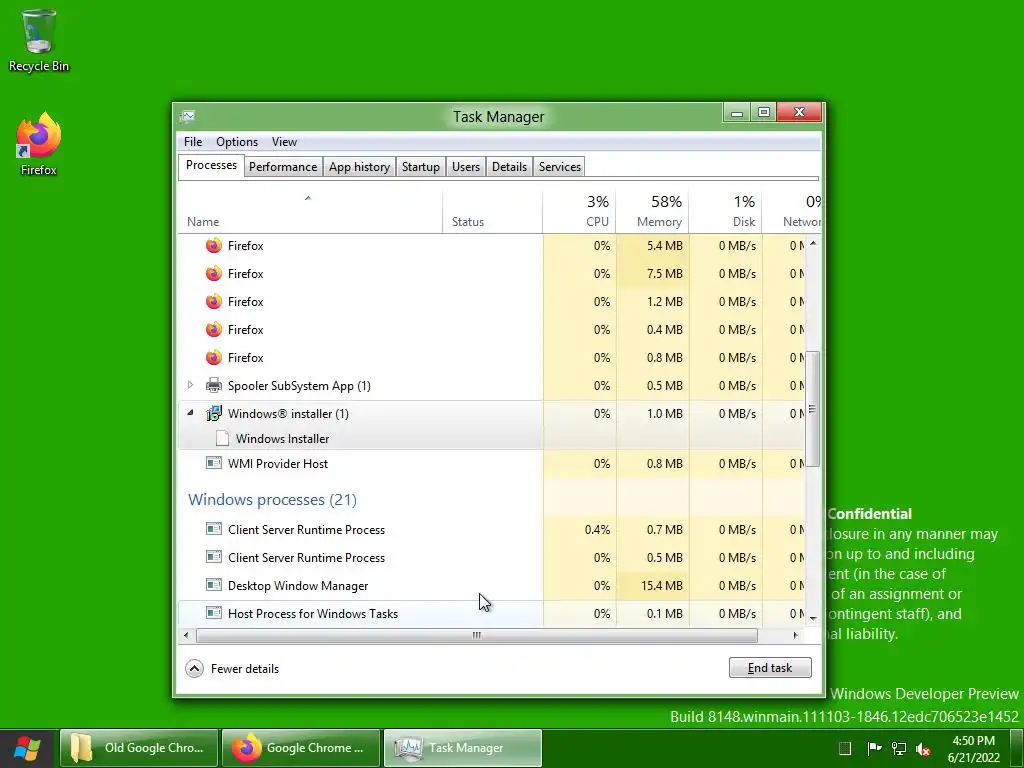Switch to the Performance tab

[283, 167]
